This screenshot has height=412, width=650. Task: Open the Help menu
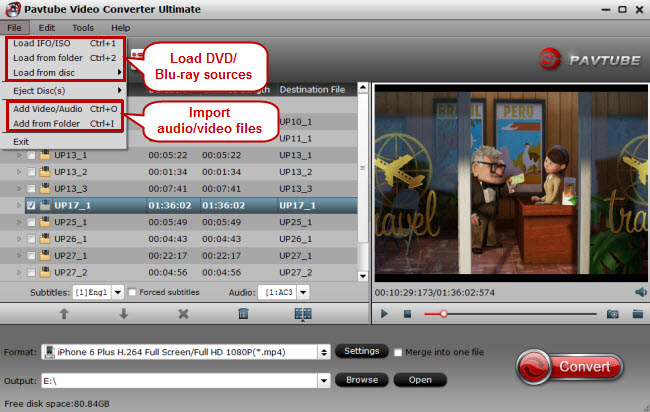[x=121, y=28]
